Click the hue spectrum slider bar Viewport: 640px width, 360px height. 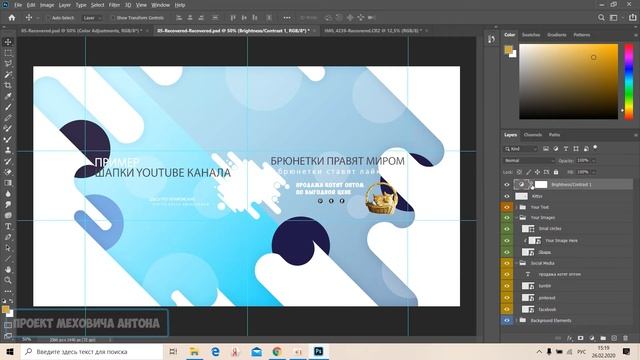[x=629, y=82]
